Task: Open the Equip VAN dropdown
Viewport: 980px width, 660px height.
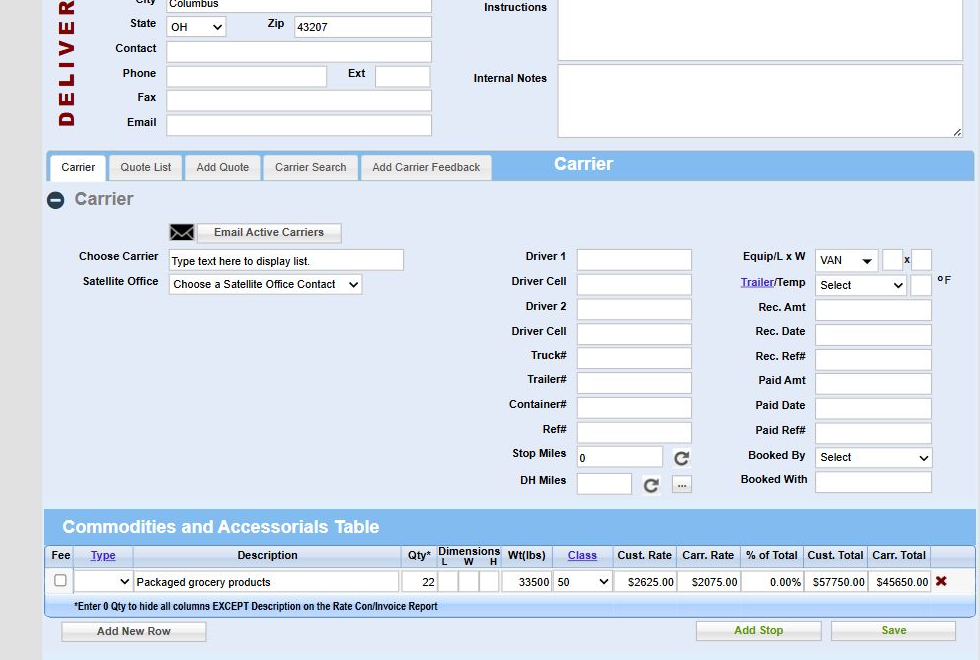Action: 846,260
